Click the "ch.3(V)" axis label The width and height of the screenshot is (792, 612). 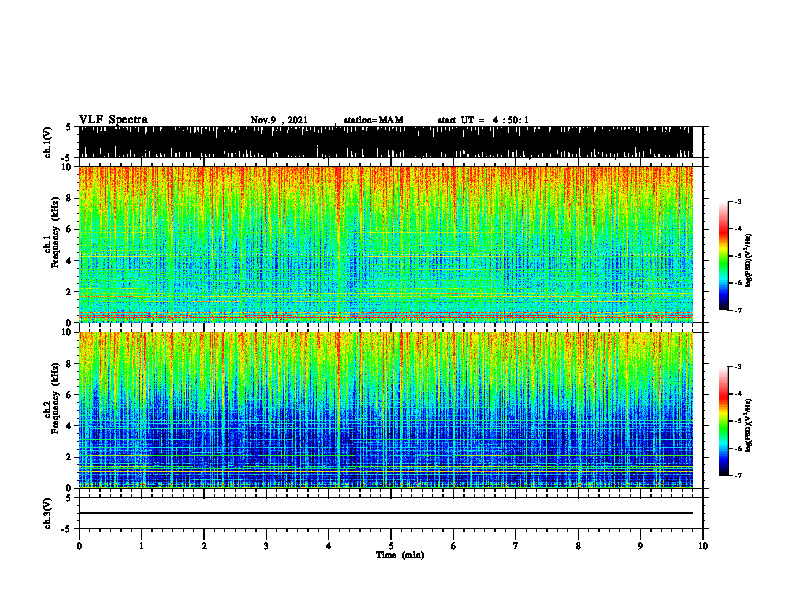(x=48, y=514)
